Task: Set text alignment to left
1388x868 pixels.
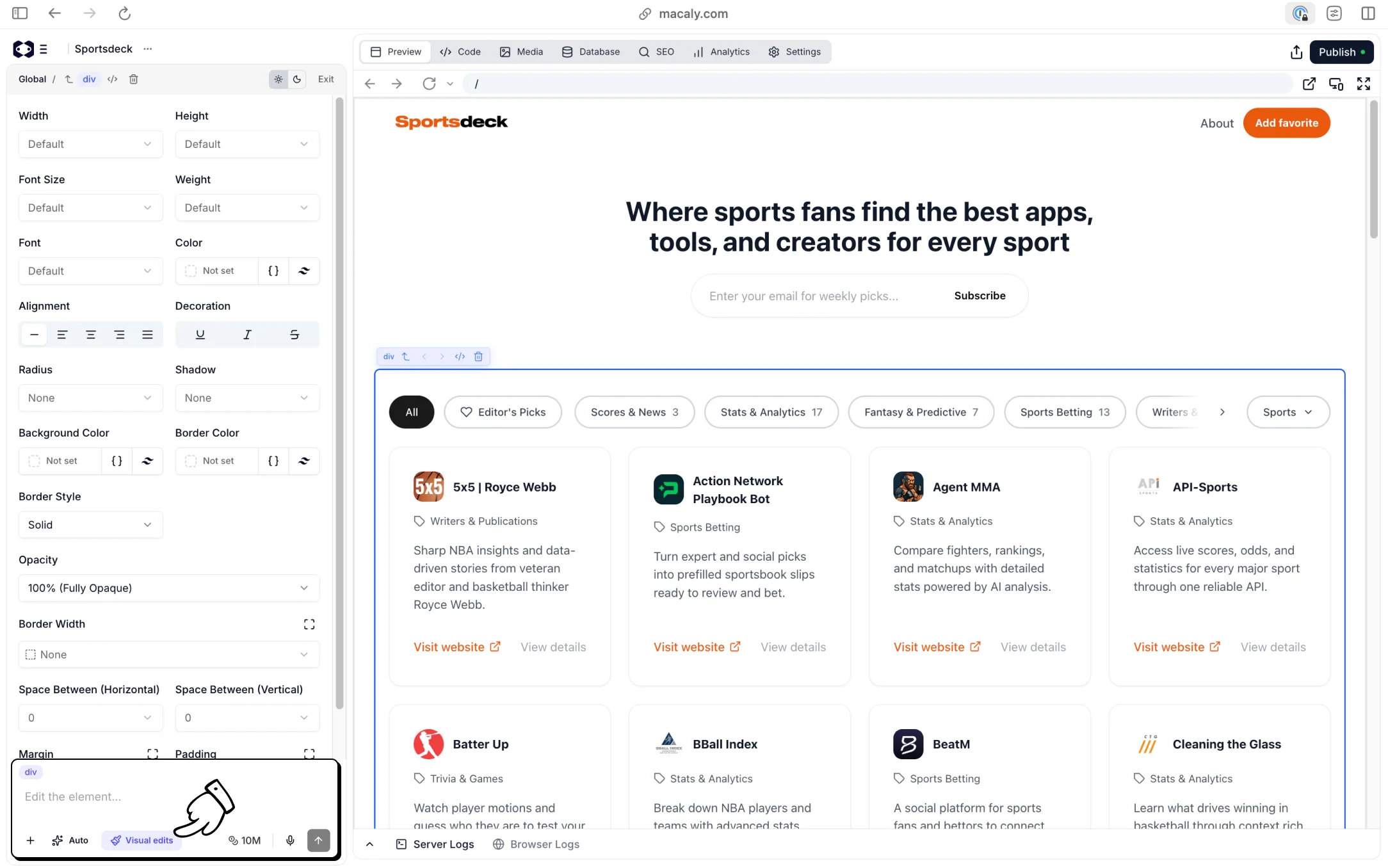Action: coord(62,335)
